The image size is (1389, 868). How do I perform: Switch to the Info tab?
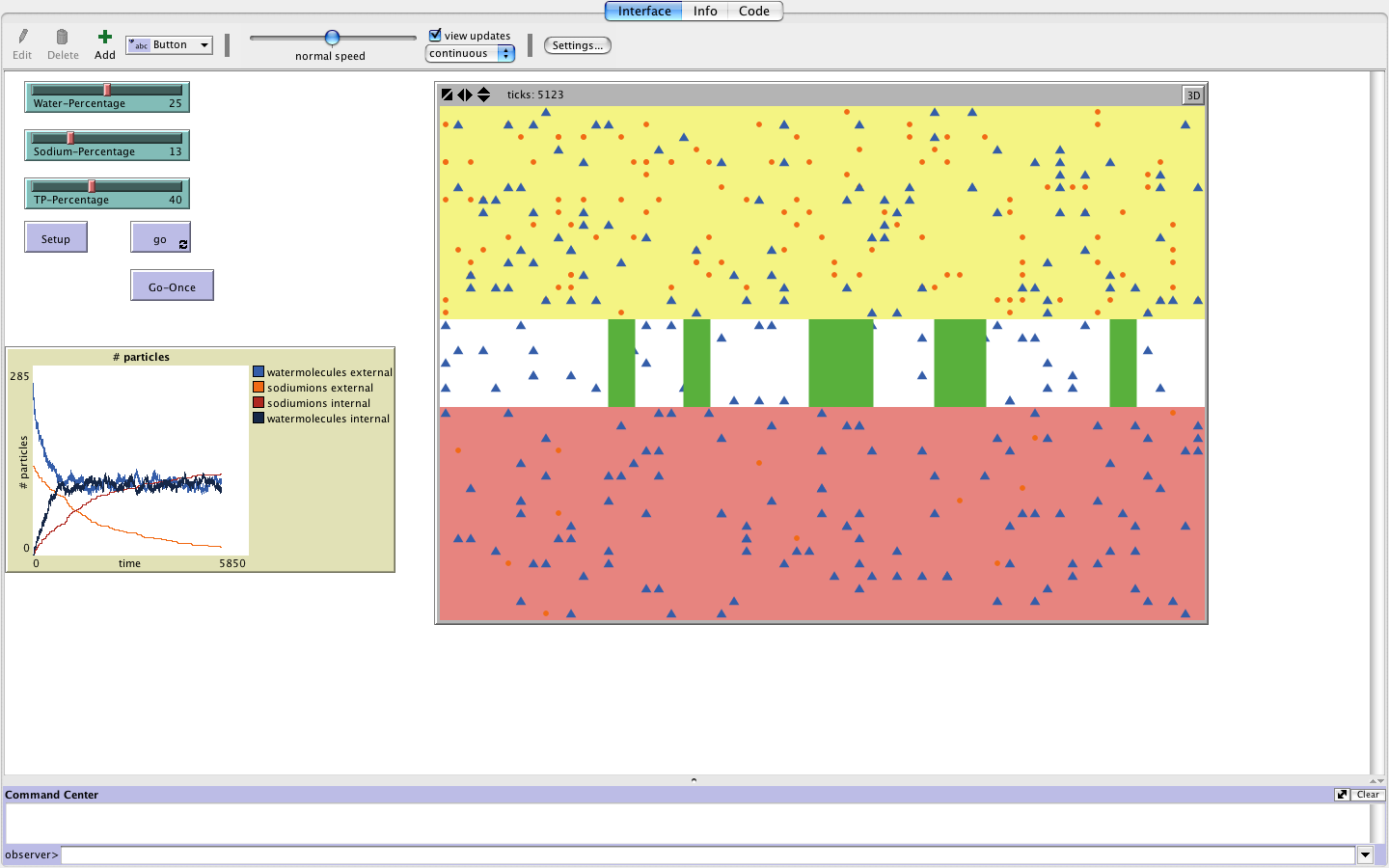point(705,12)
